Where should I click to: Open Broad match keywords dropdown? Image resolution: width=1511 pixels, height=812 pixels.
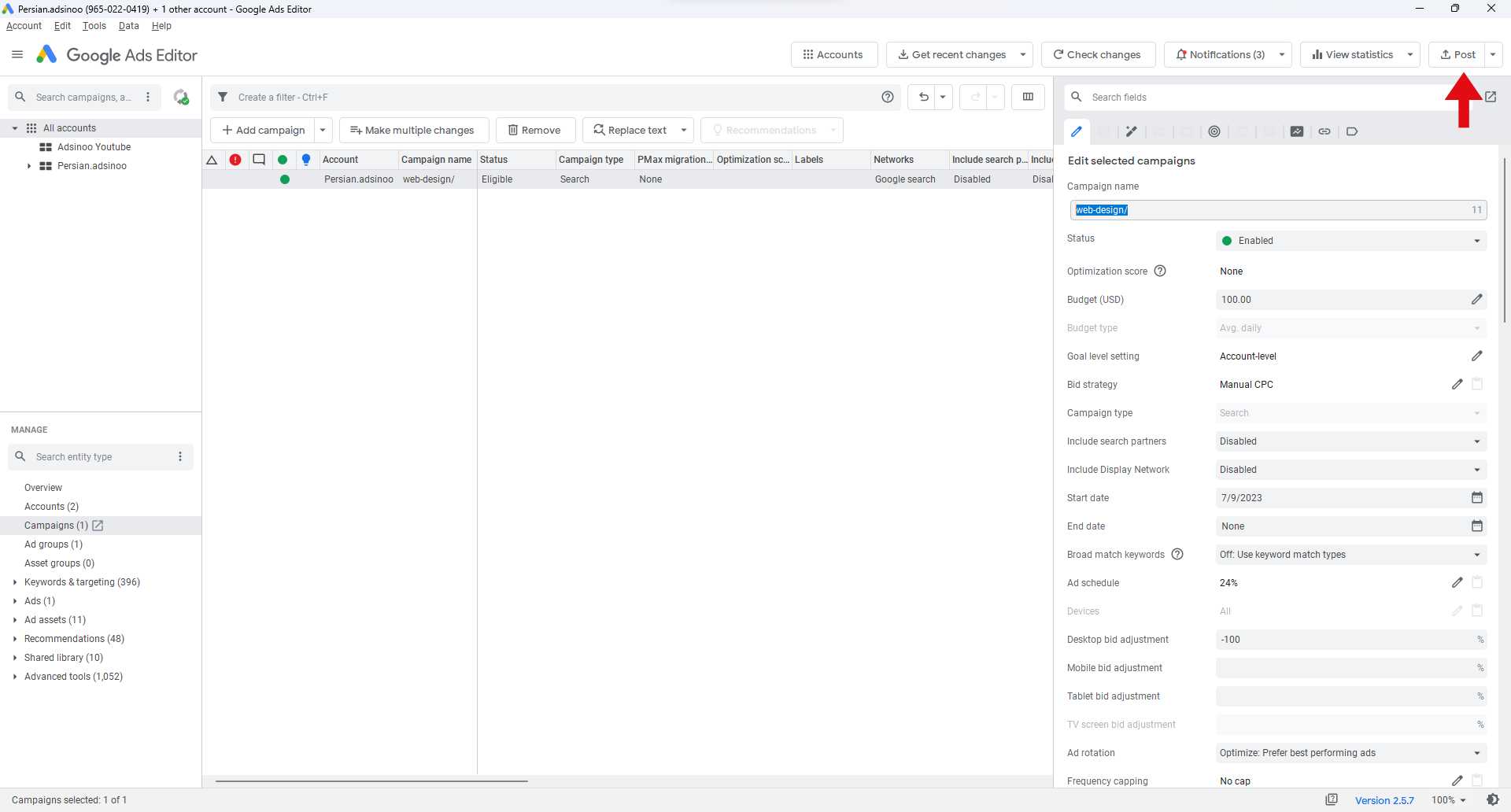(x=1351, y=555)
